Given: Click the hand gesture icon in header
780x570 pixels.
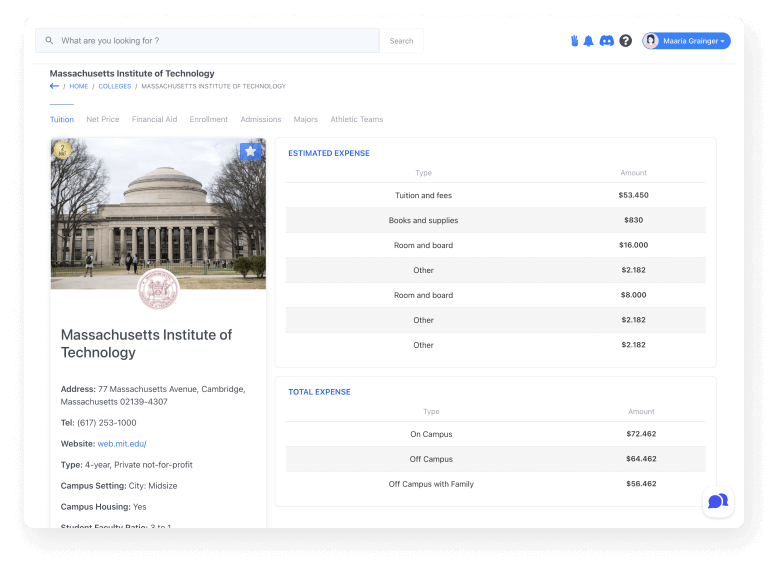Looking at the screenshot, I should pos(574,41).
